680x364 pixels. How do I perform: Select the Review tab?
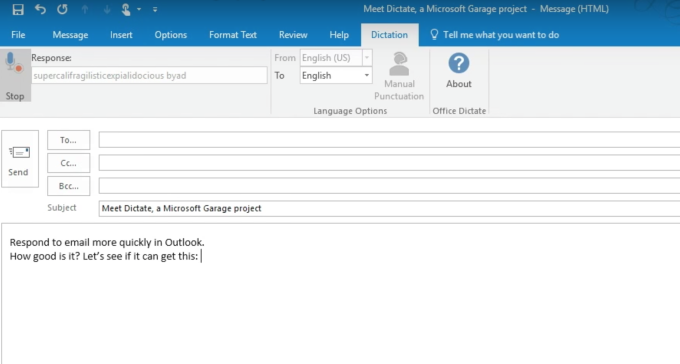pos(293,35)
